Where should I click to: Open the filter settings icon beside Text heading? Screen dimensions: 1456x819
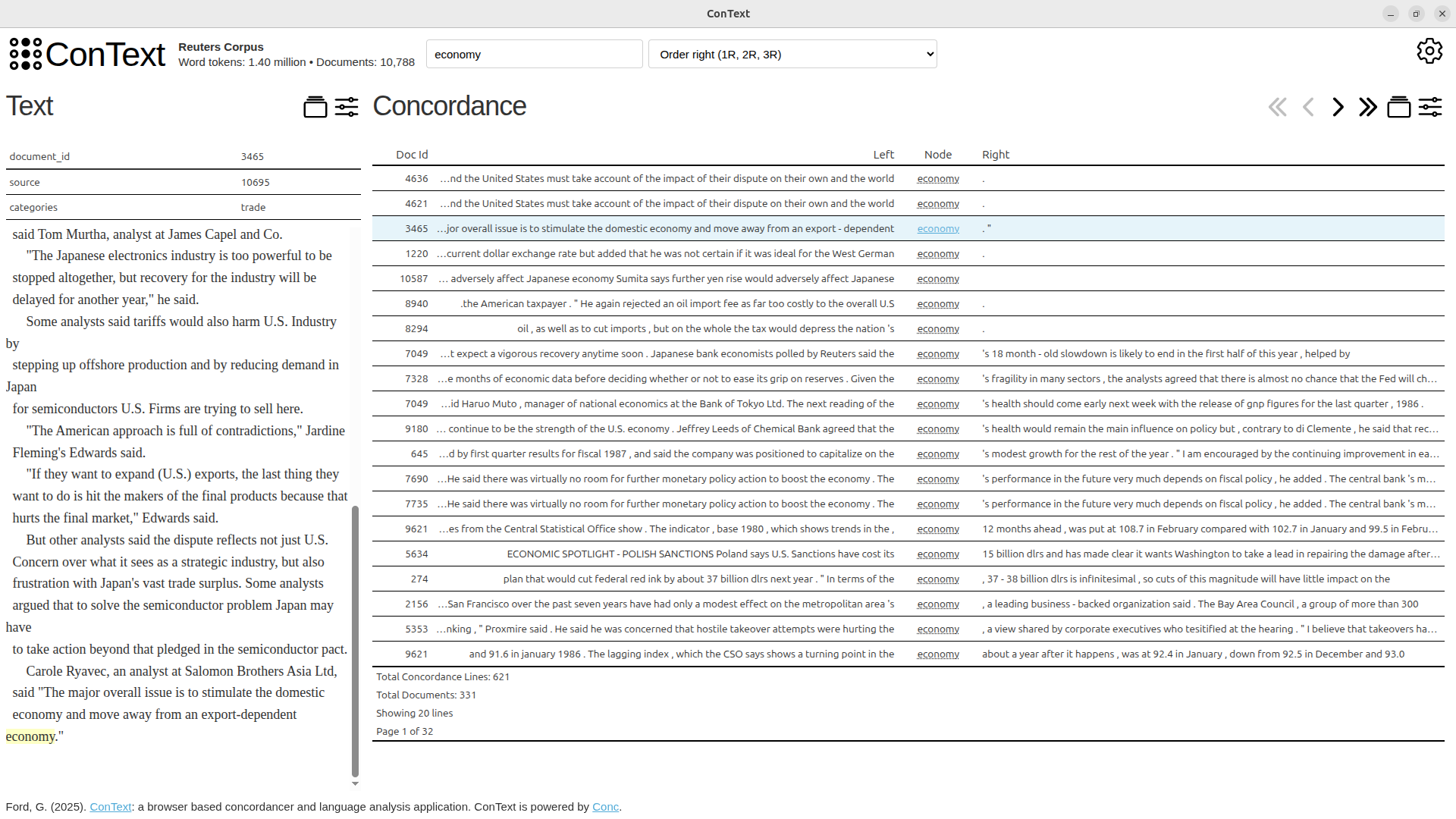click(x=347, y=107)
